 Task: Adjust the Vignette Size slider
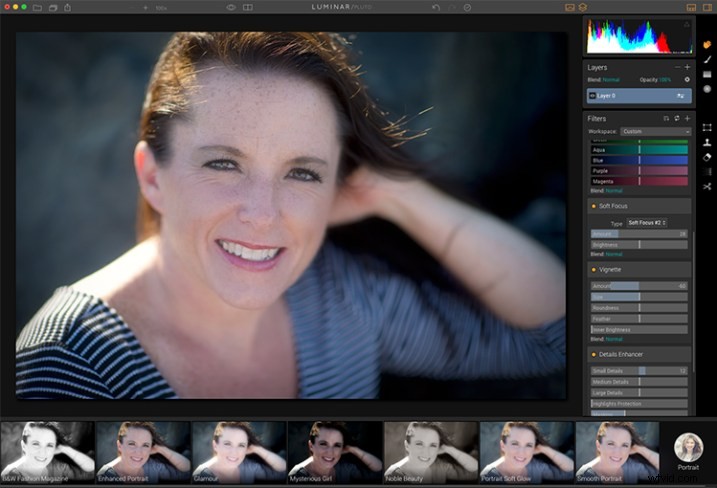click(x=639, y=297)
